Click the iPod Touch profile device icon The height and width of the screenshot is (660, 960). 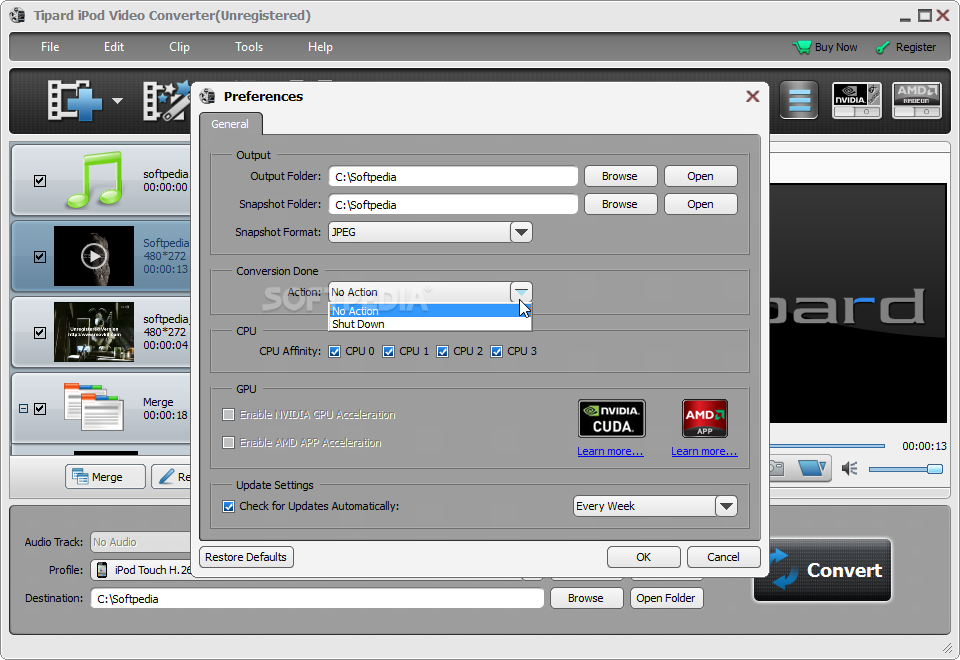[102, 570]
